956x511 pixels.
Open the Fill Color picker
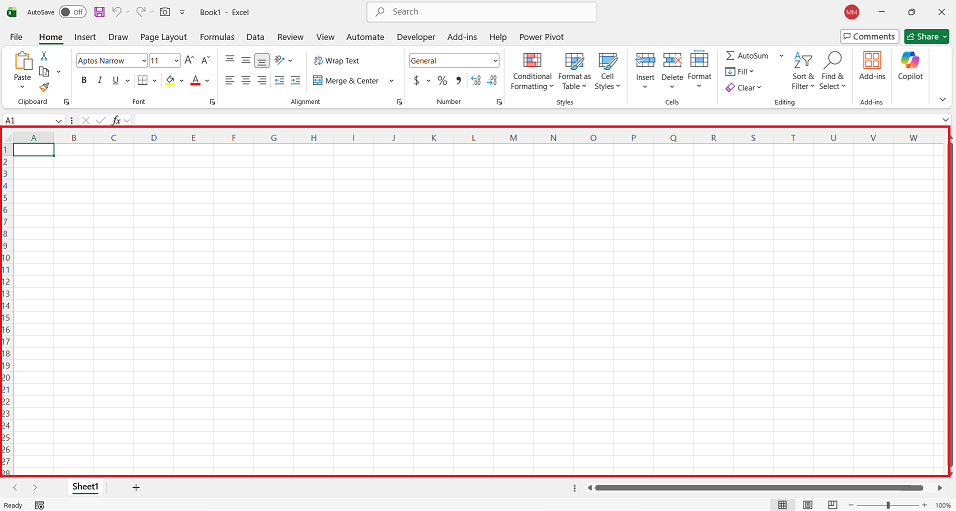coord(170,80)
